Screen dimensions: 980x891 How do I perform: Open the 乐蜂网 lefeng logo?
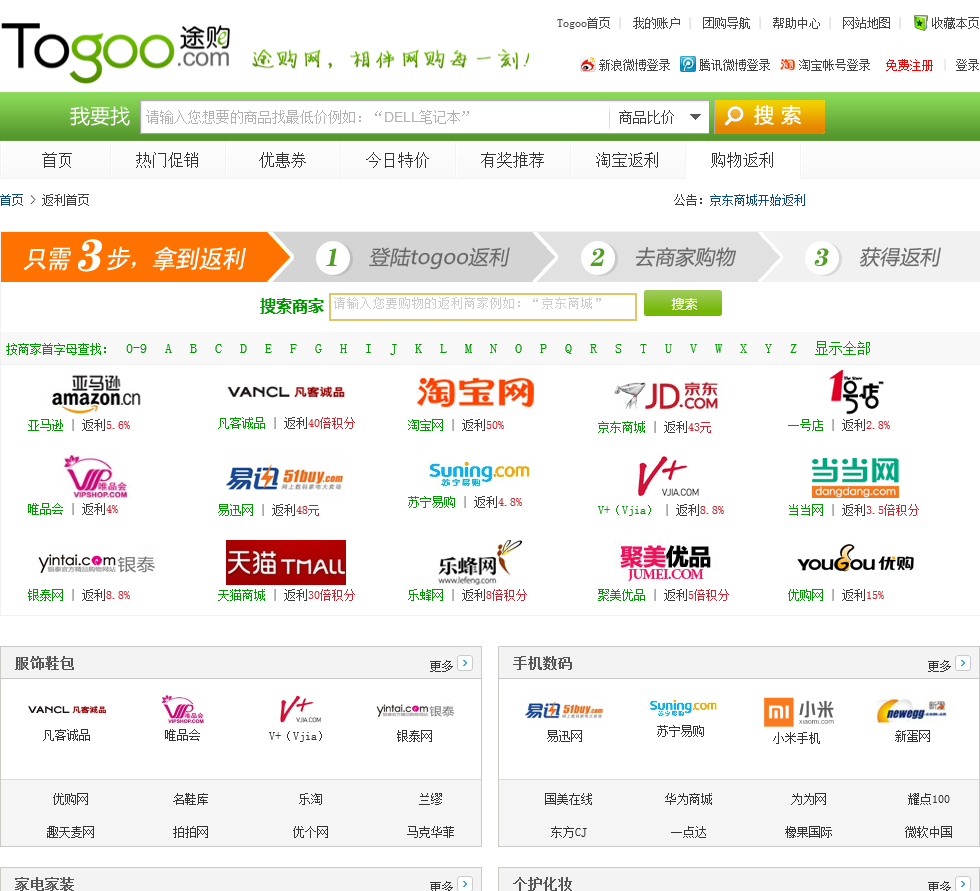[479, 562]
